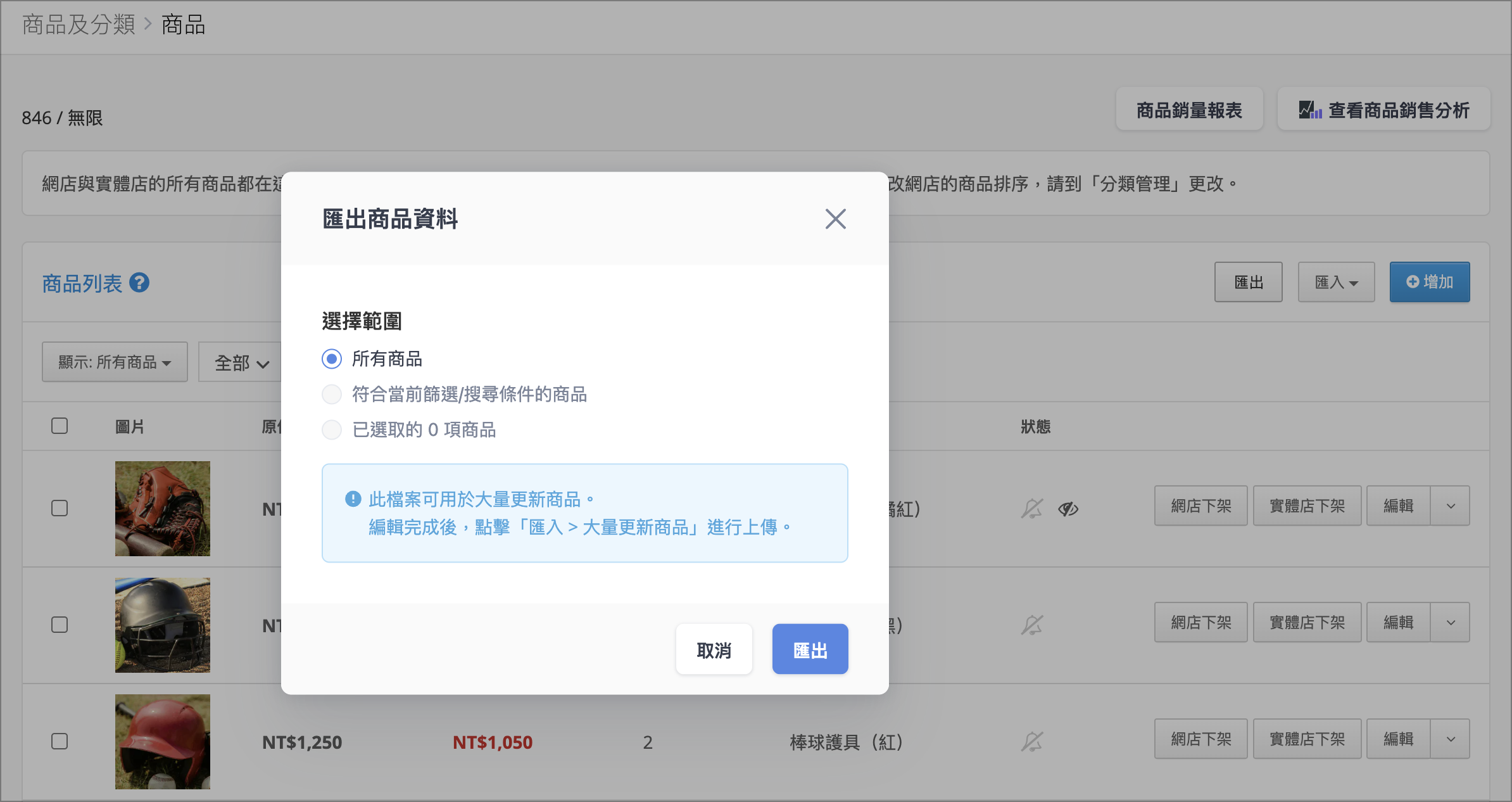Click muted bell icon in red helmet row

(1031, 742)
